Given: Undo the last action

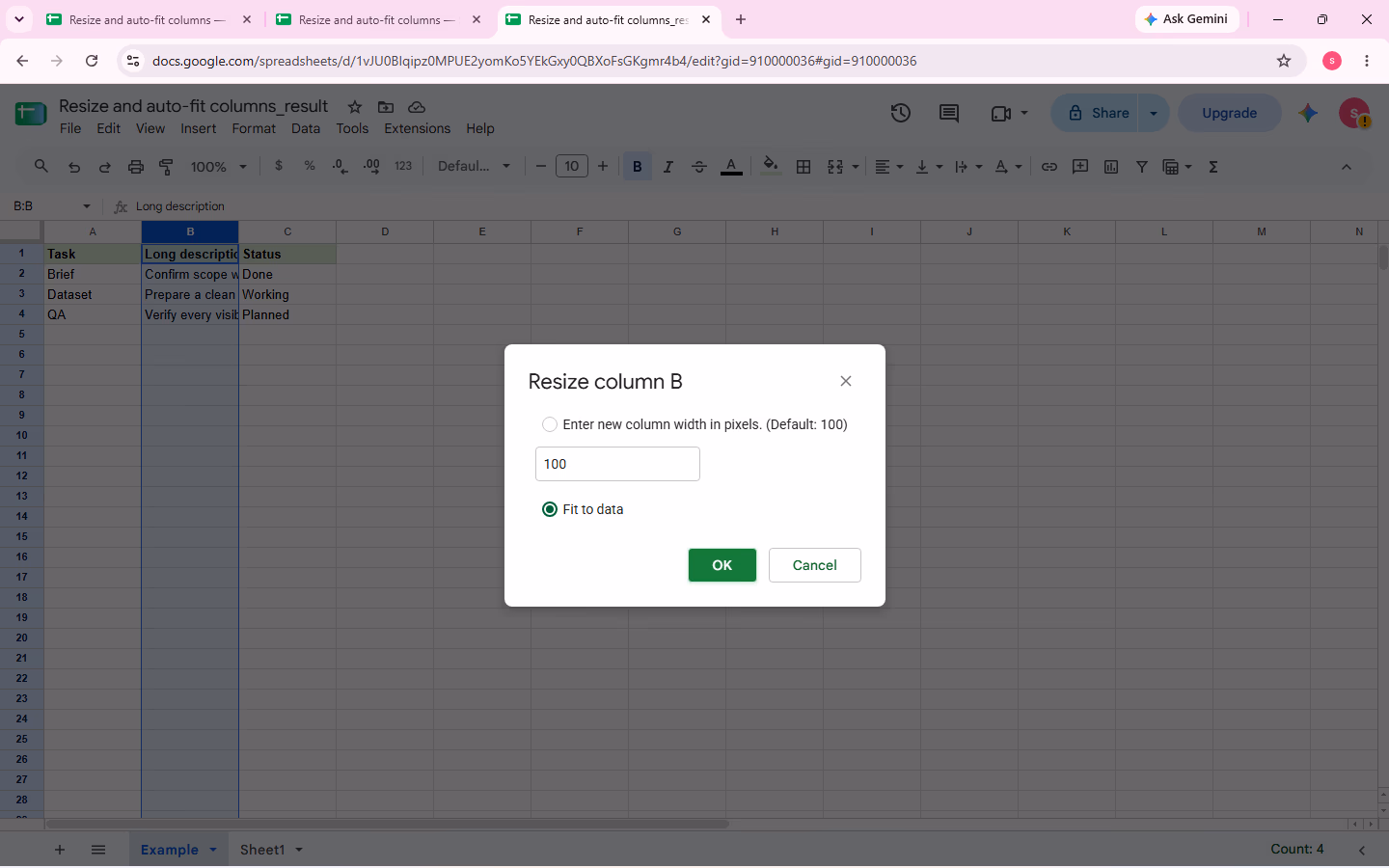Looking at the screenshot, I should tap(74, 167).
